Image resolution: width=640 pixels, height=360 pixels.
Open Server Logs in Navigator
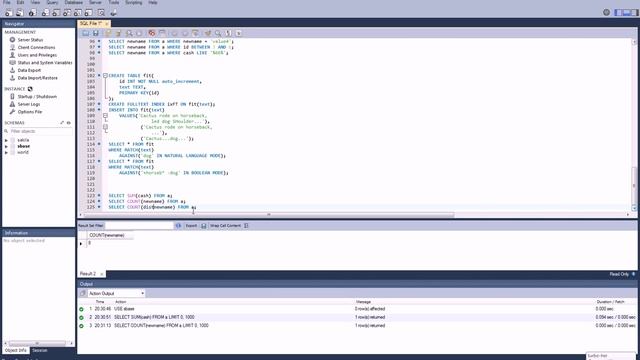point(29,104)
